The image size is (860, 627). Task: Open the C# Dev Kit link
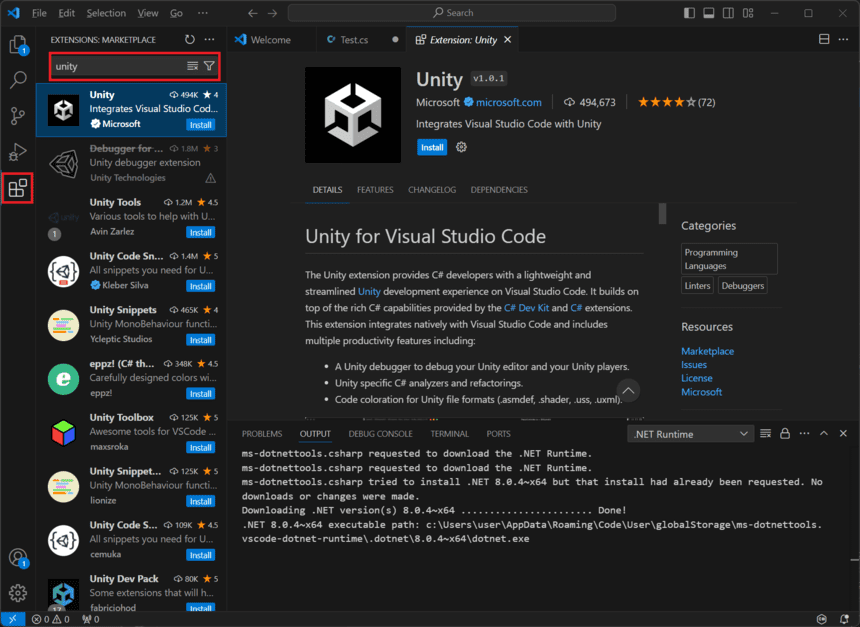[527, 308]
